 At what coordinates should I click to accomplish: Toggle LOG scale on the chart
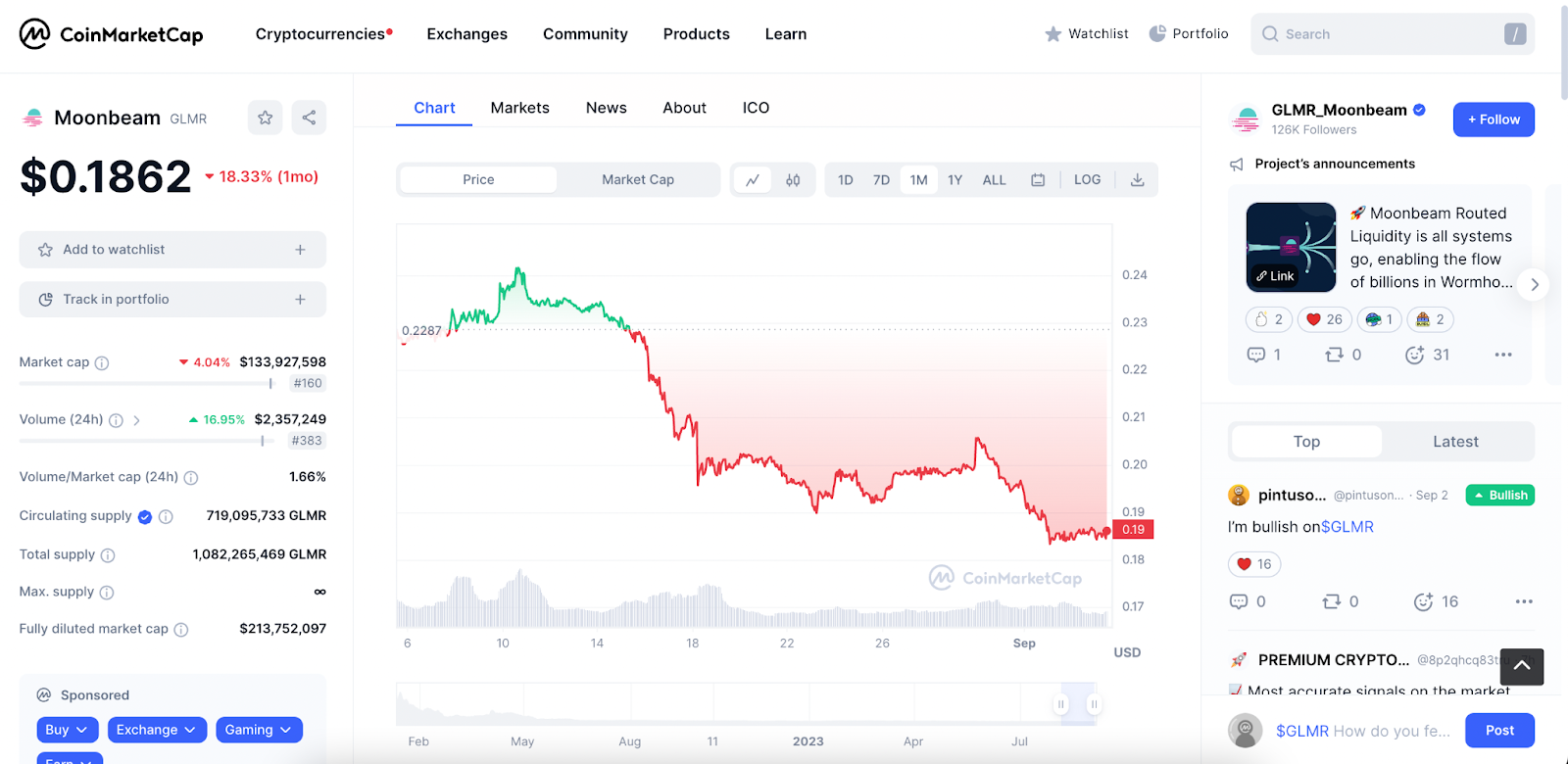pyautogui.click(x=1087, y=180)
